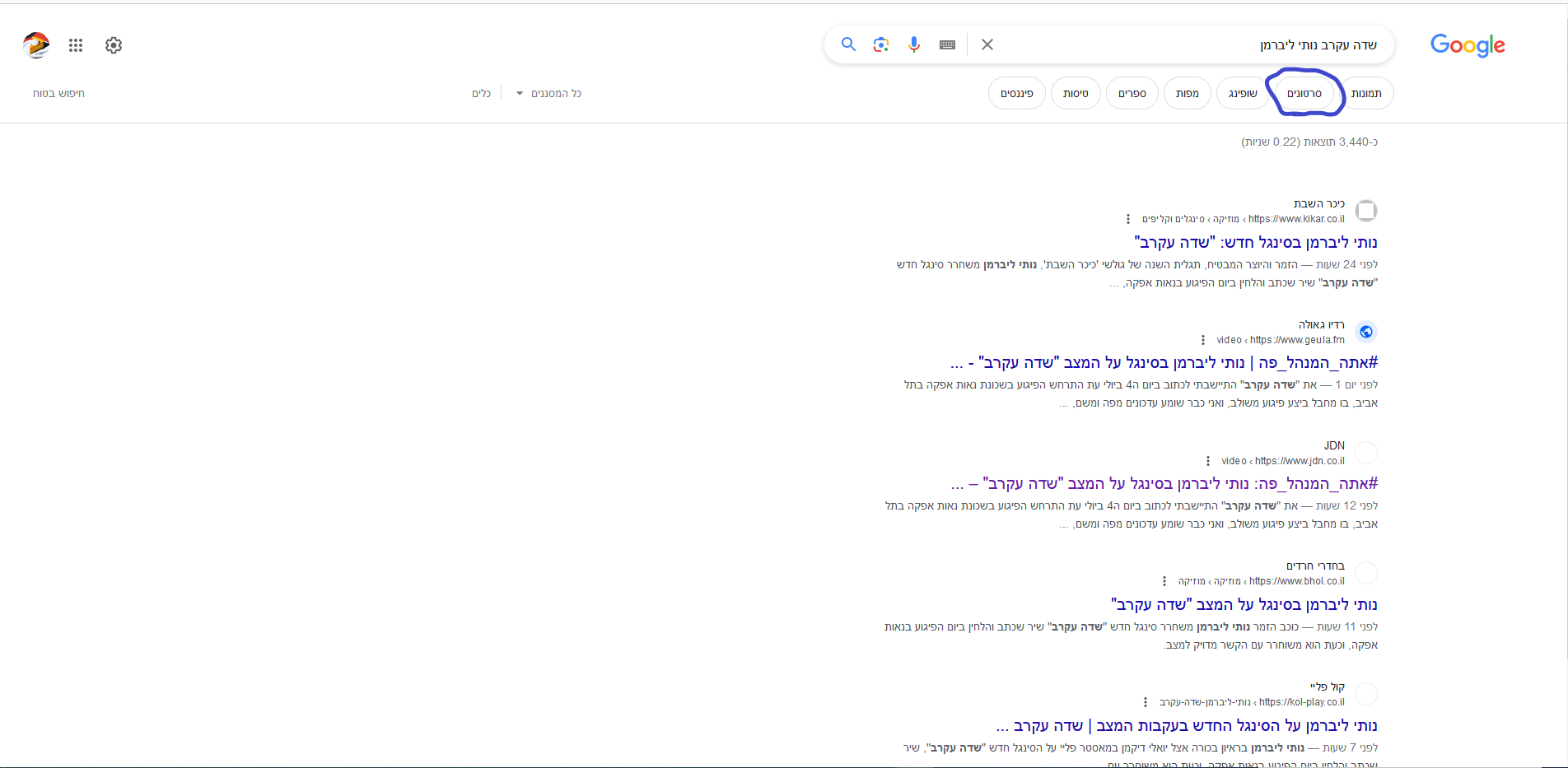Open the quick settings gear
Screen dimensions: 1568x768
pos(113,45)
